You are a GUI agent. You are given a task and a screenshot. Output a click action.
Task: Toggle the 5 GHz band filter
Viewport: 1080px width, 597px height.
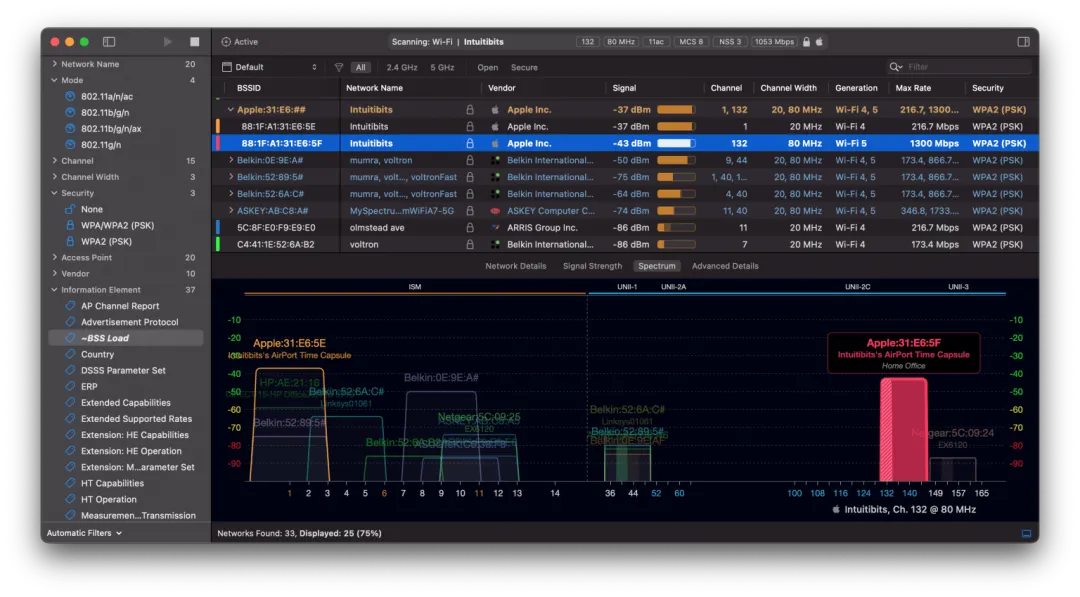click(442, 67)
